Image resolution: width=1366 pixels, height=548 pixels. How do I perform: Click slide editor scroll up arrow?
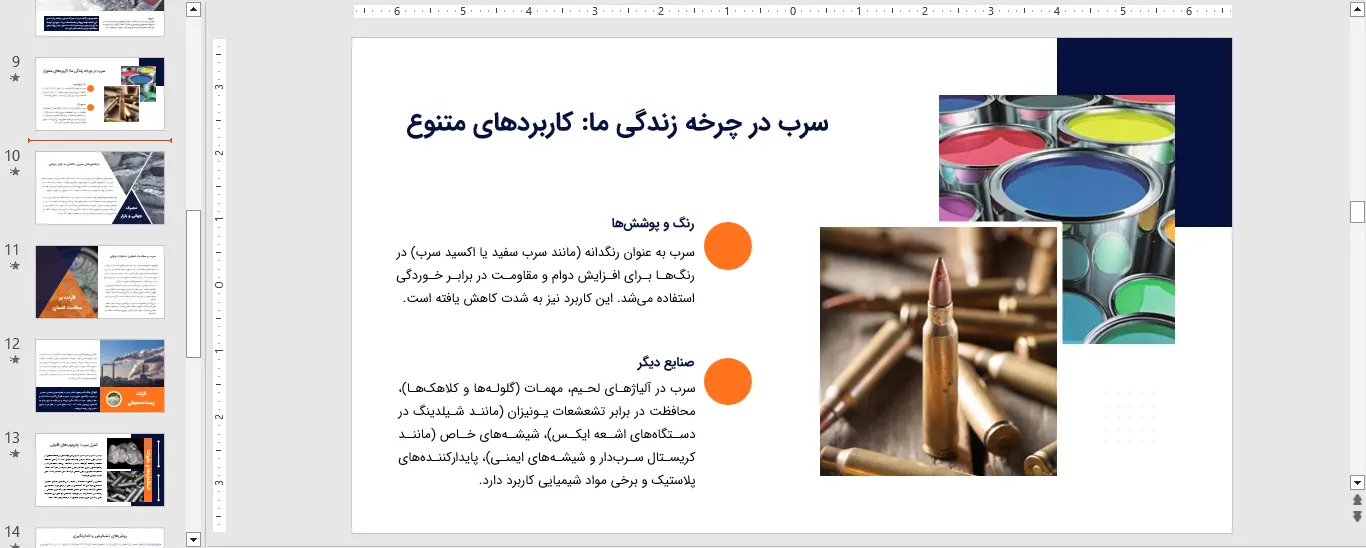click(x=1357, y=10)
